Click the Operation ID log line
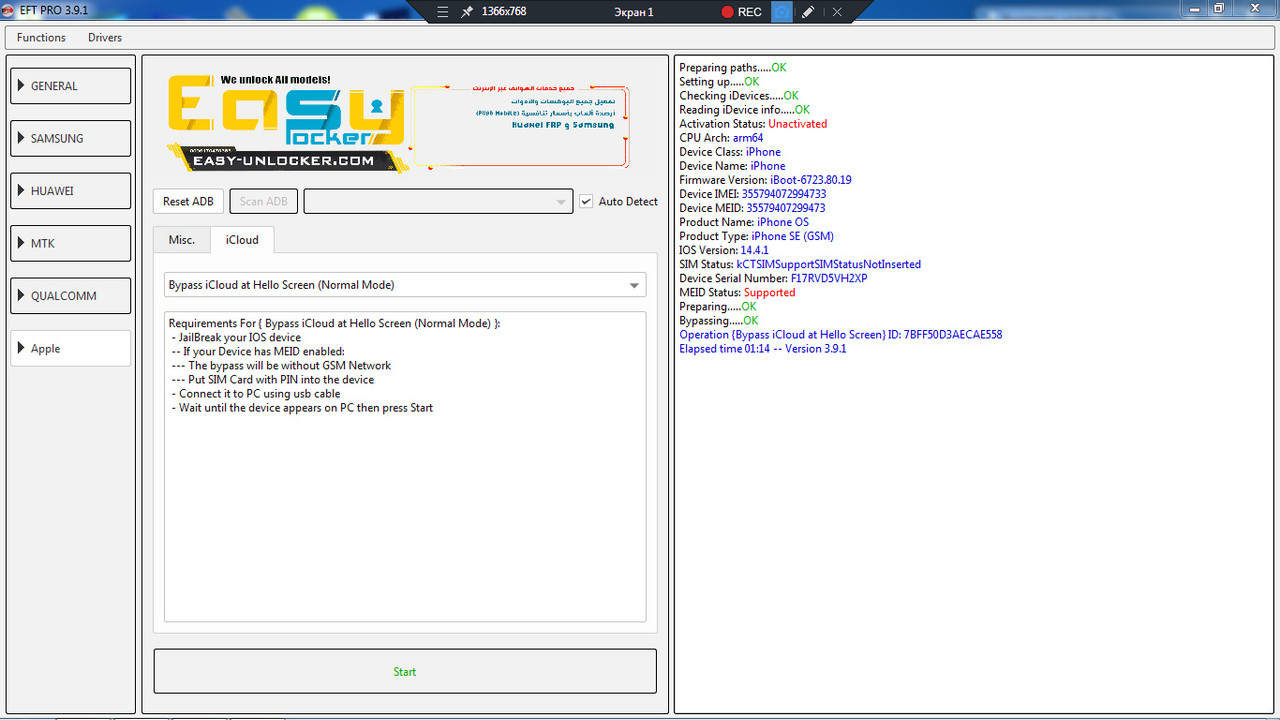Image resolution: width=1280 pixels, height=720 pixels. pyautogui.click(x=840, y=334)
